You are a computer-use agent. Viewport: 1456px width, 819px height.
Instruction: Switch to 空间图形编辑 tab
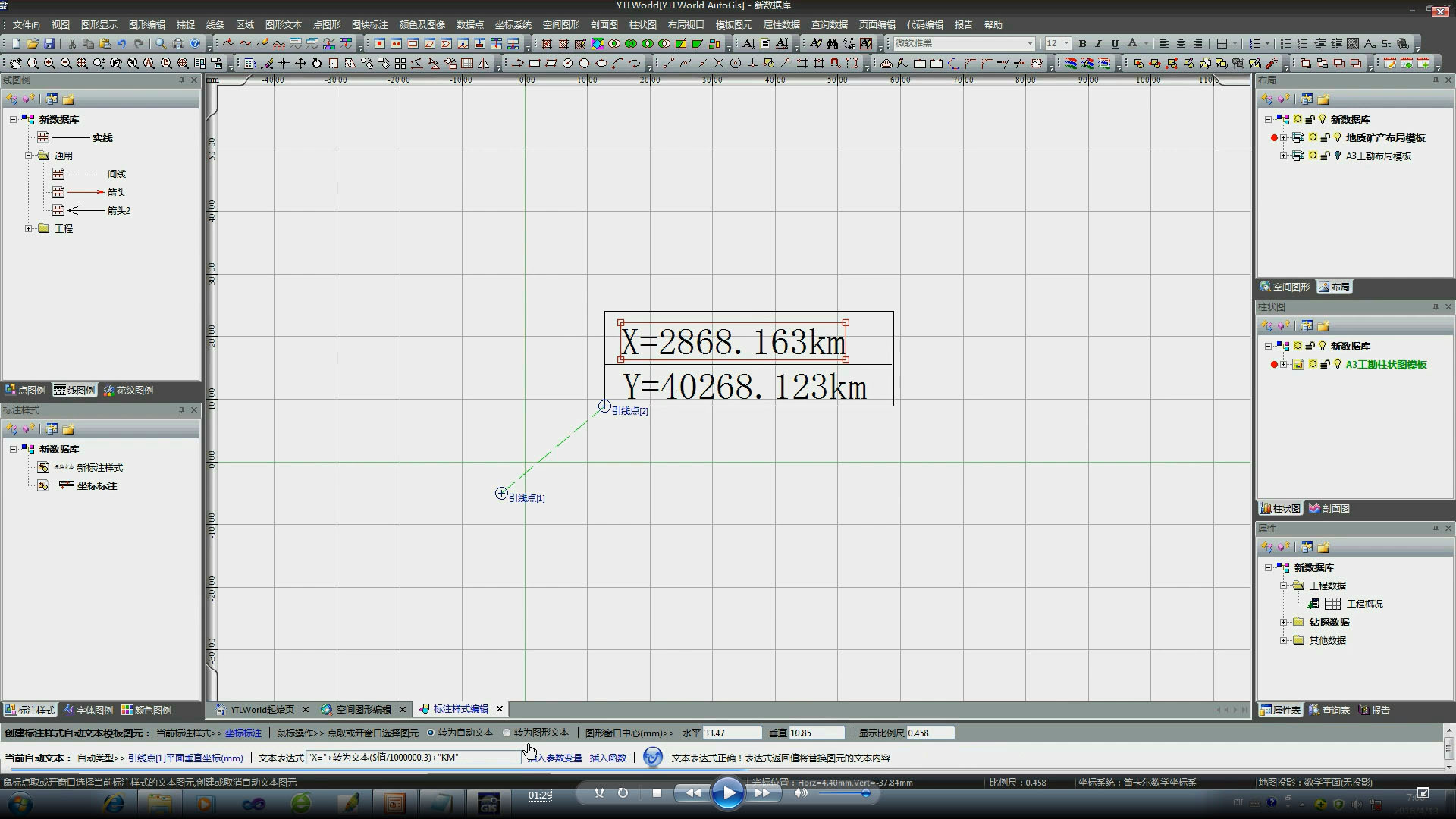pyautogui.click(x=363, y=709)
